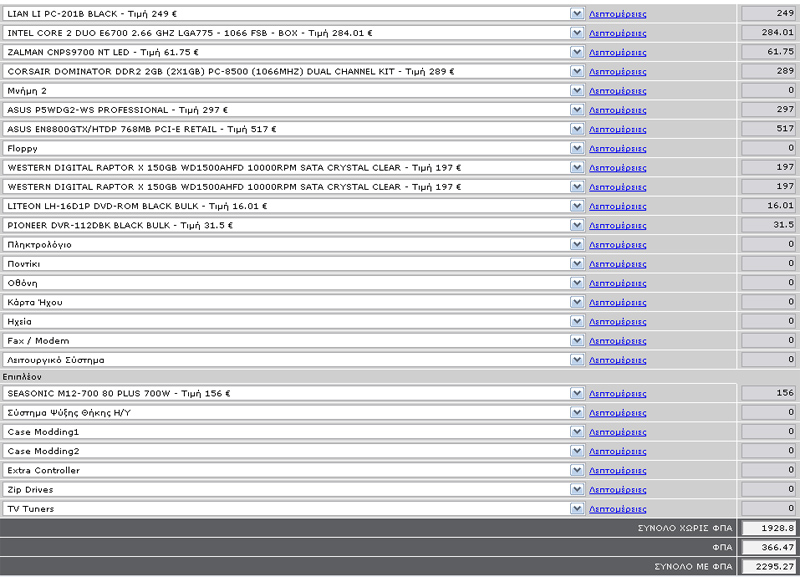
Task: Click the ΣΥΝΟΛΟ ΜΕ ΦΠΑ label
Action: (x=693, y=567)
